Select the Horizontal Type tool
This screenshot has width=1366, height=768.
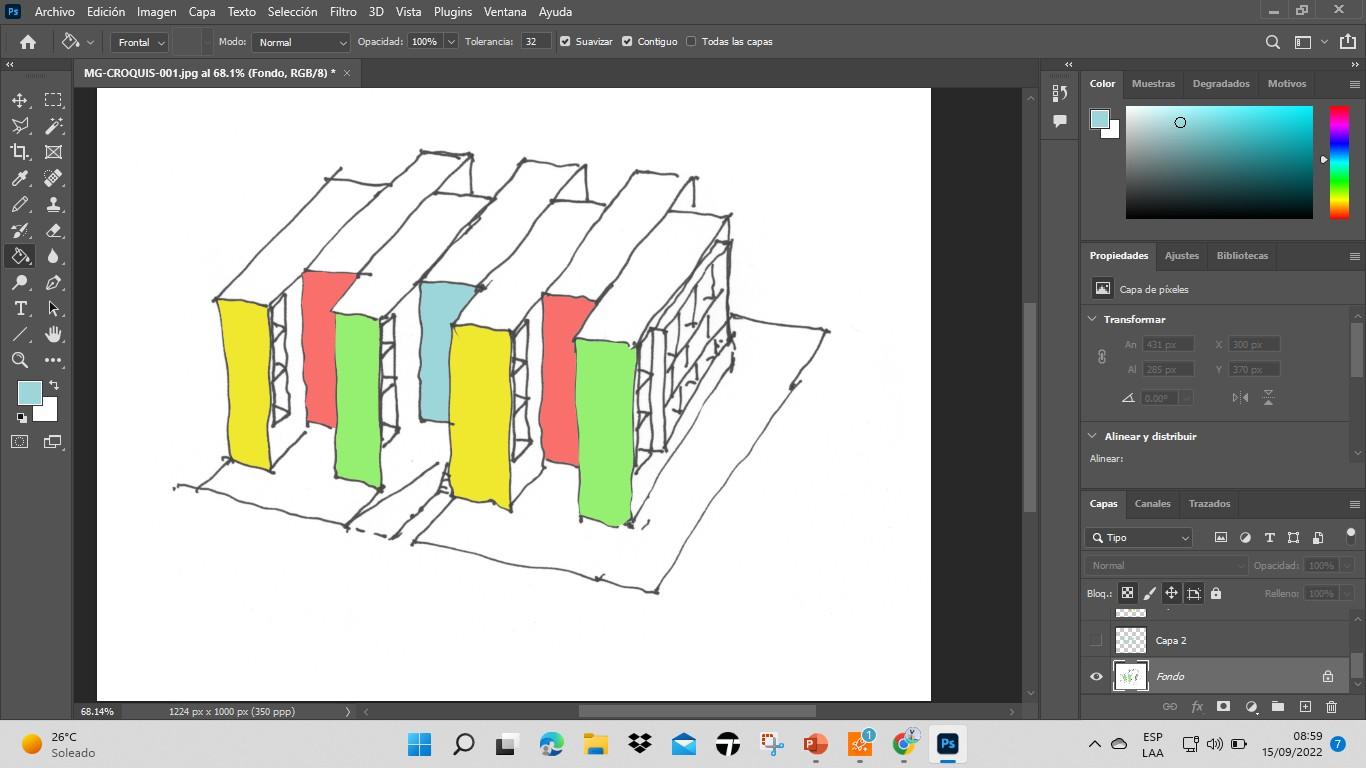(20, 308)
